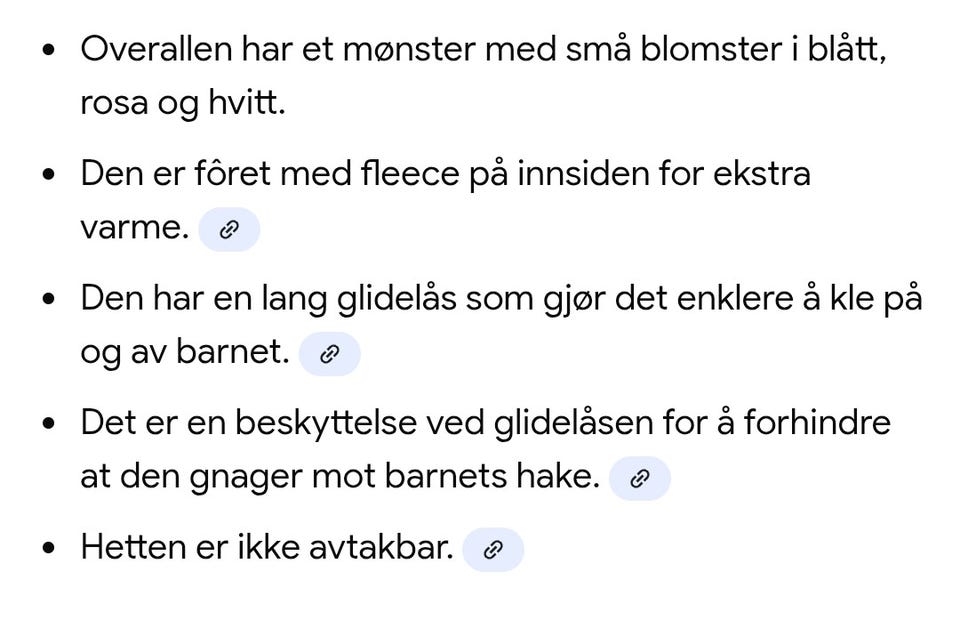Click the text 'rosa og hvitt.'
Screen dimensions: 960x636
pyautogui.click(x=182, y=104)
